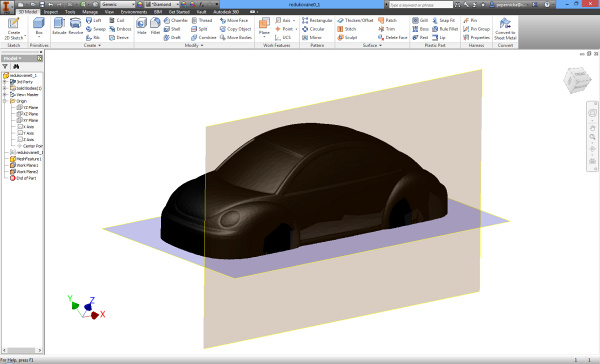
Task: Expand the 3rd Party tree node
Action: [5, 82]
